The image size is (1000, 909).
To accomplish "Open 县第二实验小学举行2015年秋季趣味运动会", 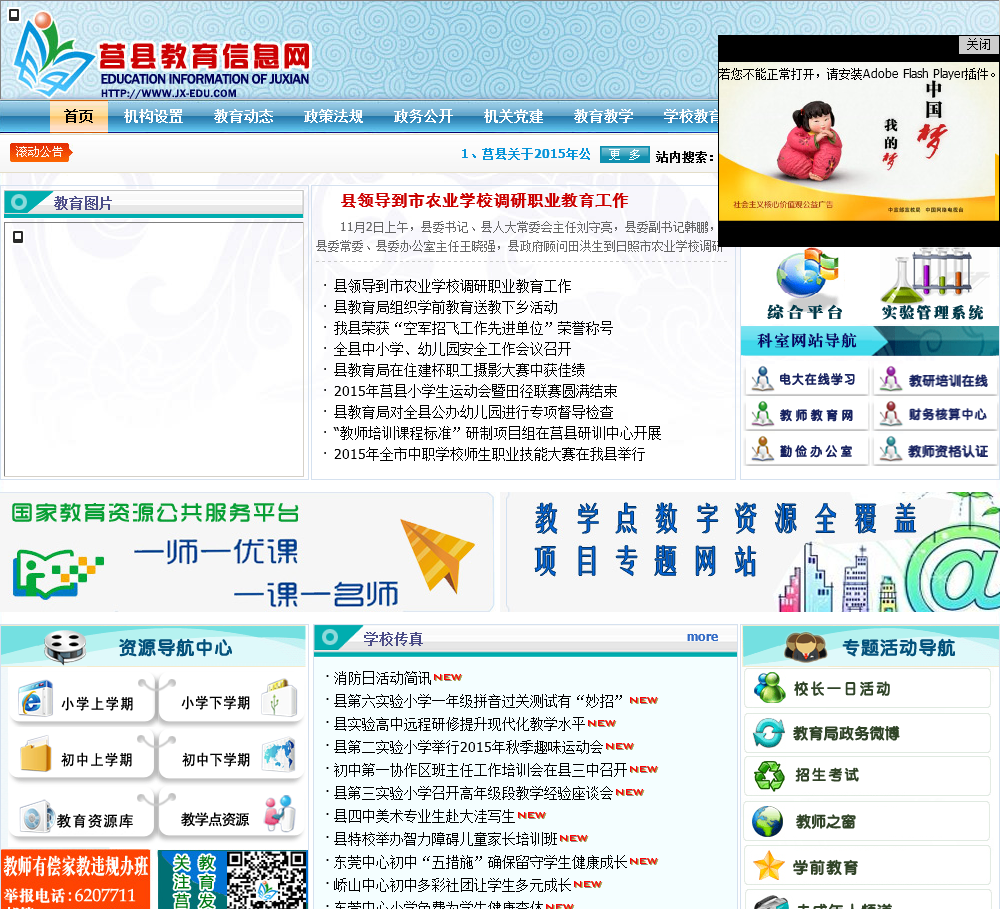I will [468, 747].
